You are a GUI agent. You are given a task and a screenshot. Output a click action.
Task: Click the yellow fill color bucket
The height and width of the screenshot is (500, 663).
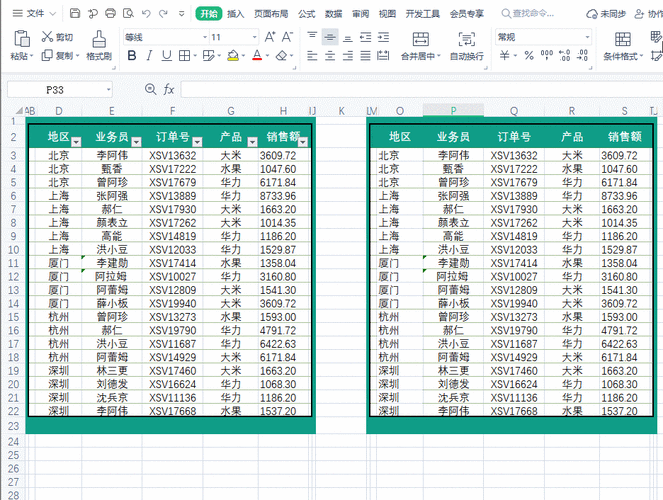coord(233,55)
